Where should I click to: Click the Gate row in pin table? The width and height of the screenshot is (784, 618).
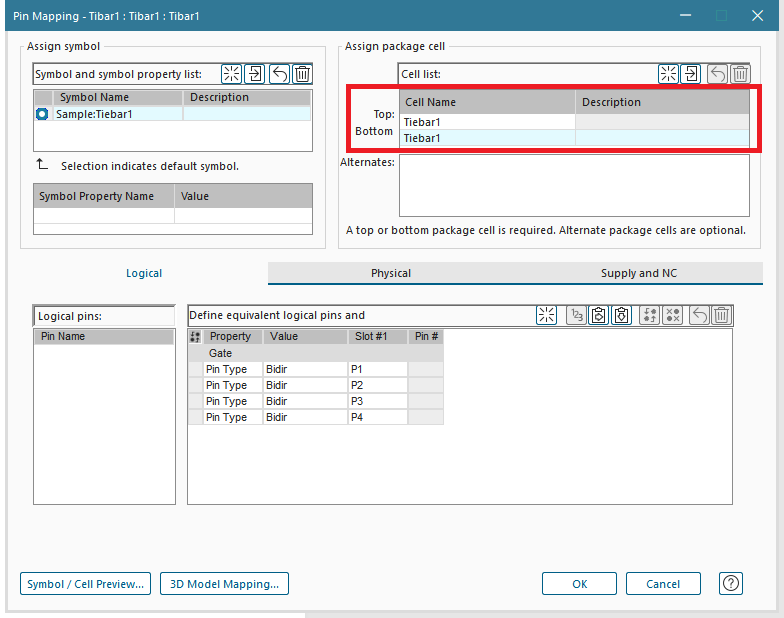316,353
